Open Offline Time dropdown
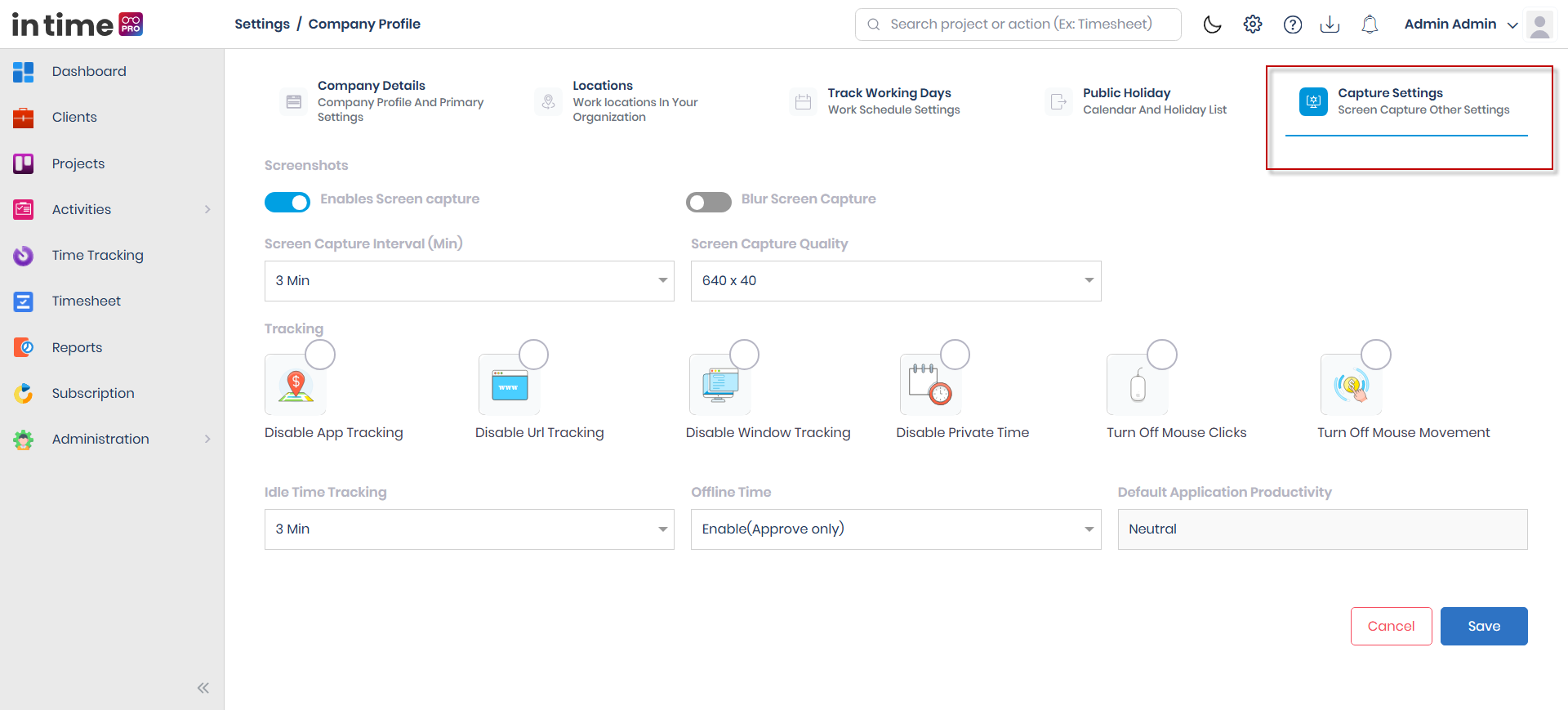The width and height of the screenshot is (1568, 710). click(x=896, y=529)
